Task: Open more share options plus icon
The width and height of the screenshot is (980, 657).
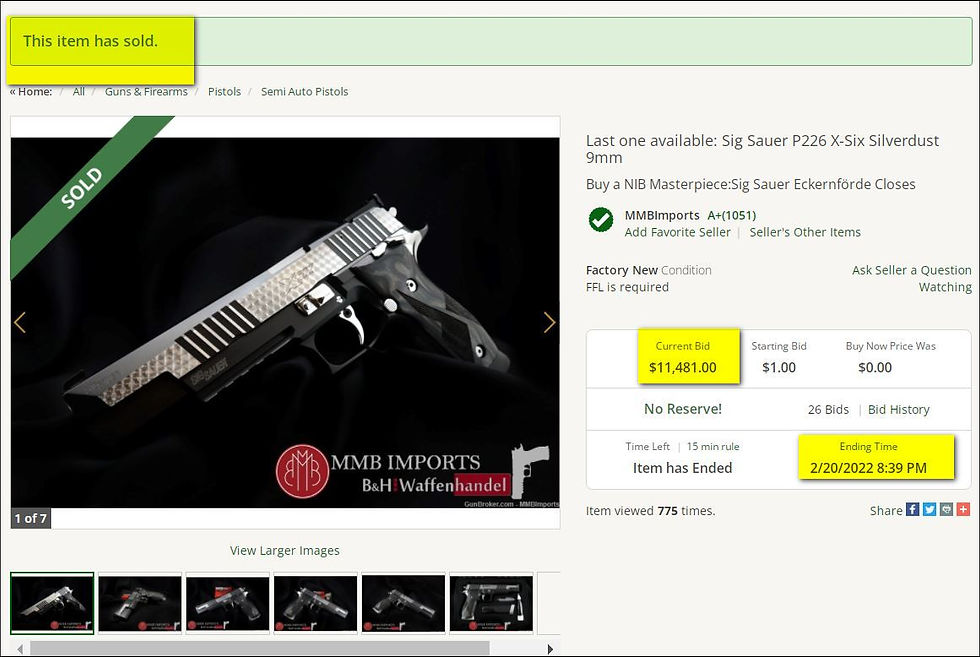Action: [963, 509]
